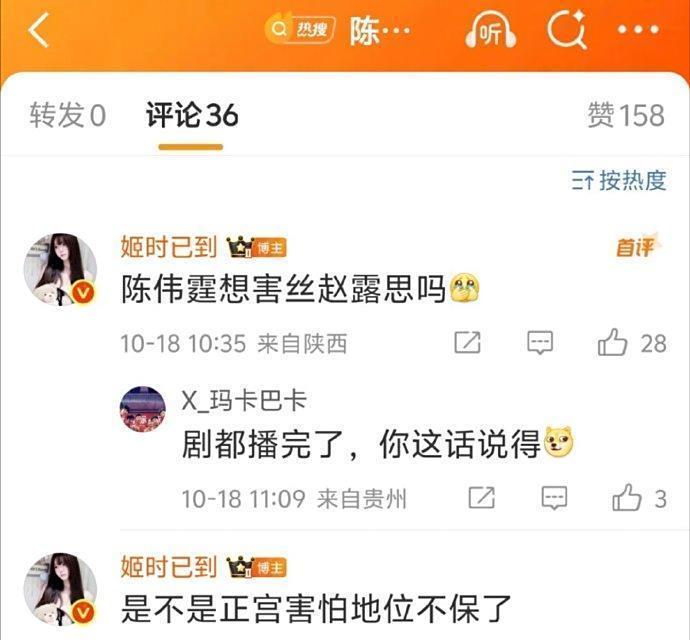Open the sparkle search icon
The width and height of the screenshot is (690, 640).
pyautogui.click(x=568, y=29)
